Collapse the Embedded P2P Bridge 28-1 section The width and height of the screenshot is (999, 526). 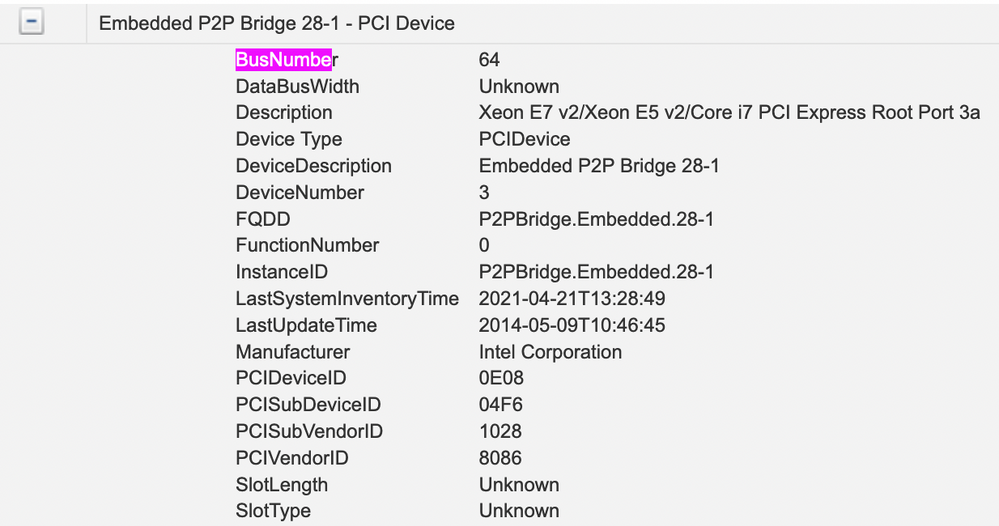pos(31,22)
